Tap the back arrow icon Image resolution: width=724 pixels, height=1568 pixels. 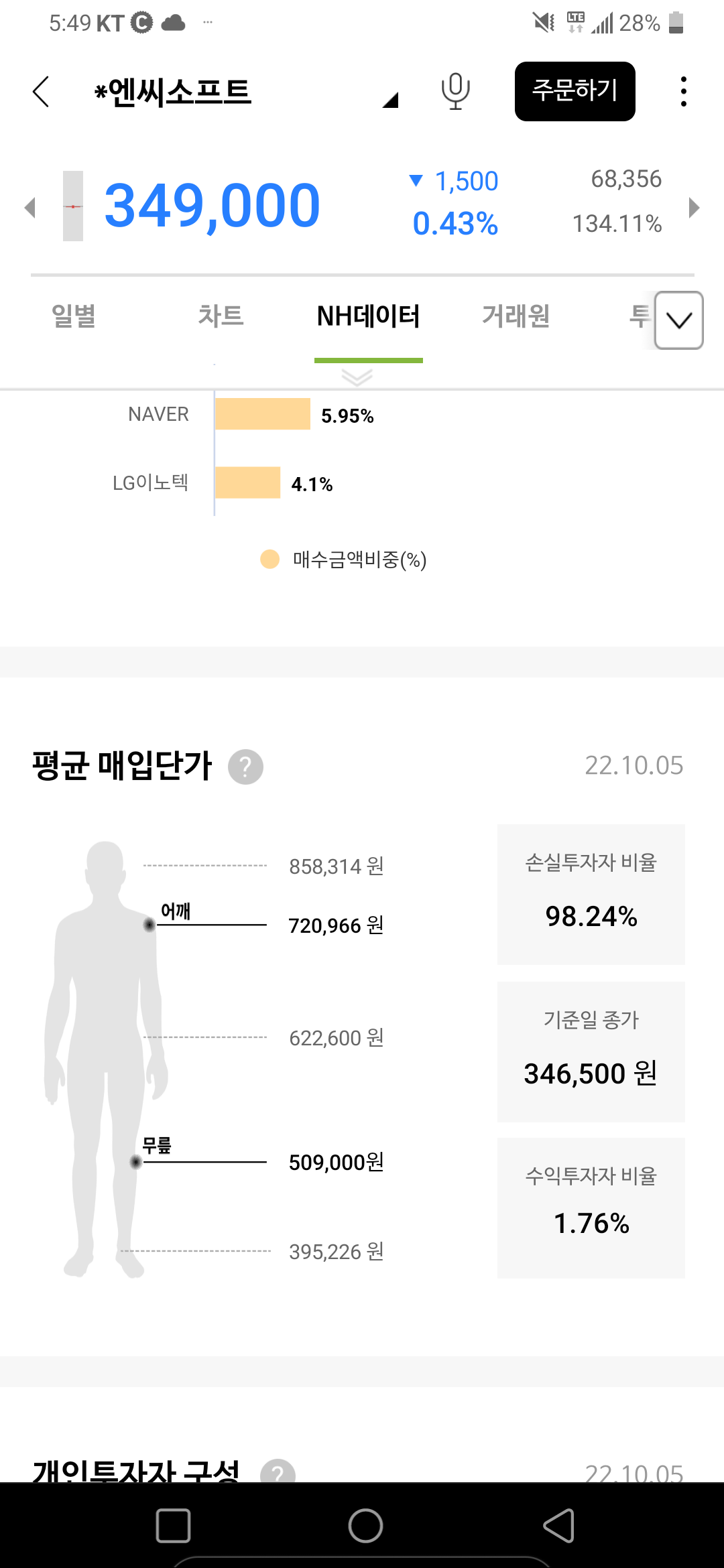click(42, 92)
